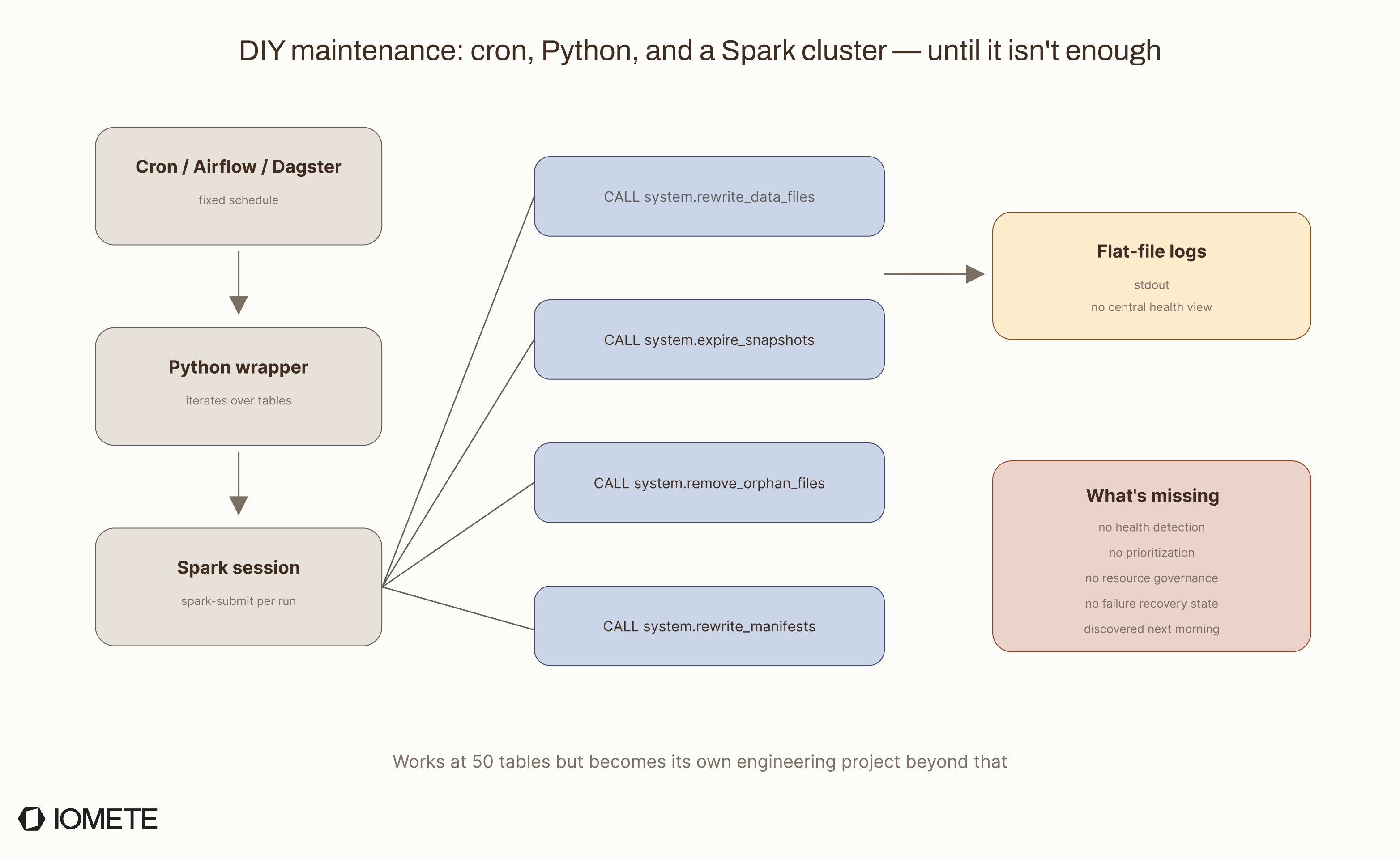The height and width of the screenshot is (859, 1400).
Task: Click the IOMETE wordmark text
Action: point(106,819)
